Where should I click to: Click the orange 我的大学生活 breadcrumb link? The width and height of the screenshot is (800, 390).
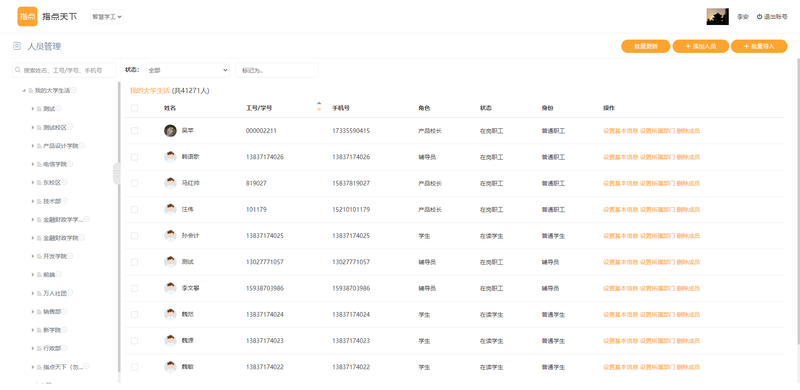point(149,90)
